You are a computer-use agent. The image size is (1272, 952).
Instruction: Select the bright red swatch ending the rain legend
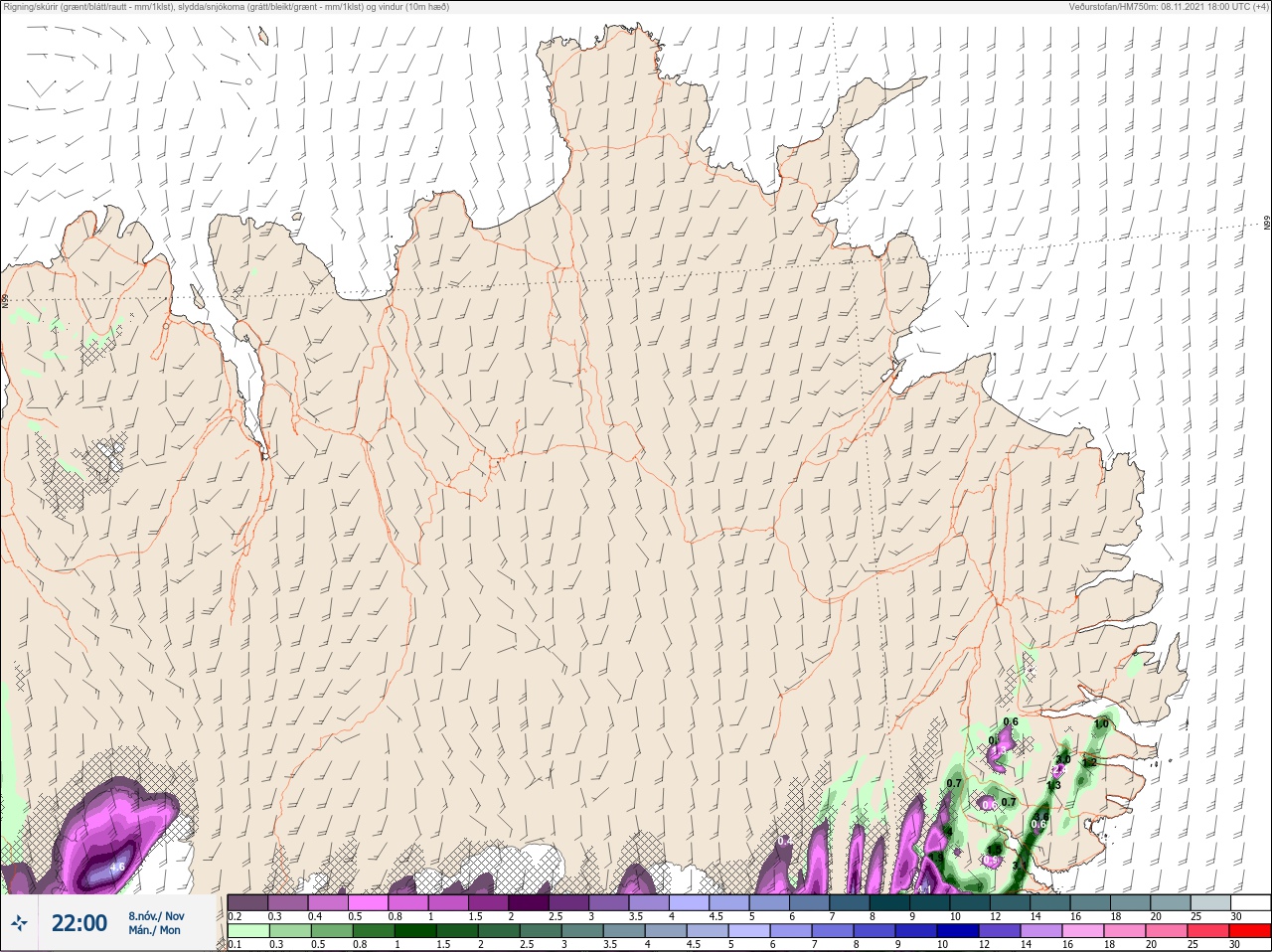pyautogui.click(x=1251, y=930)
